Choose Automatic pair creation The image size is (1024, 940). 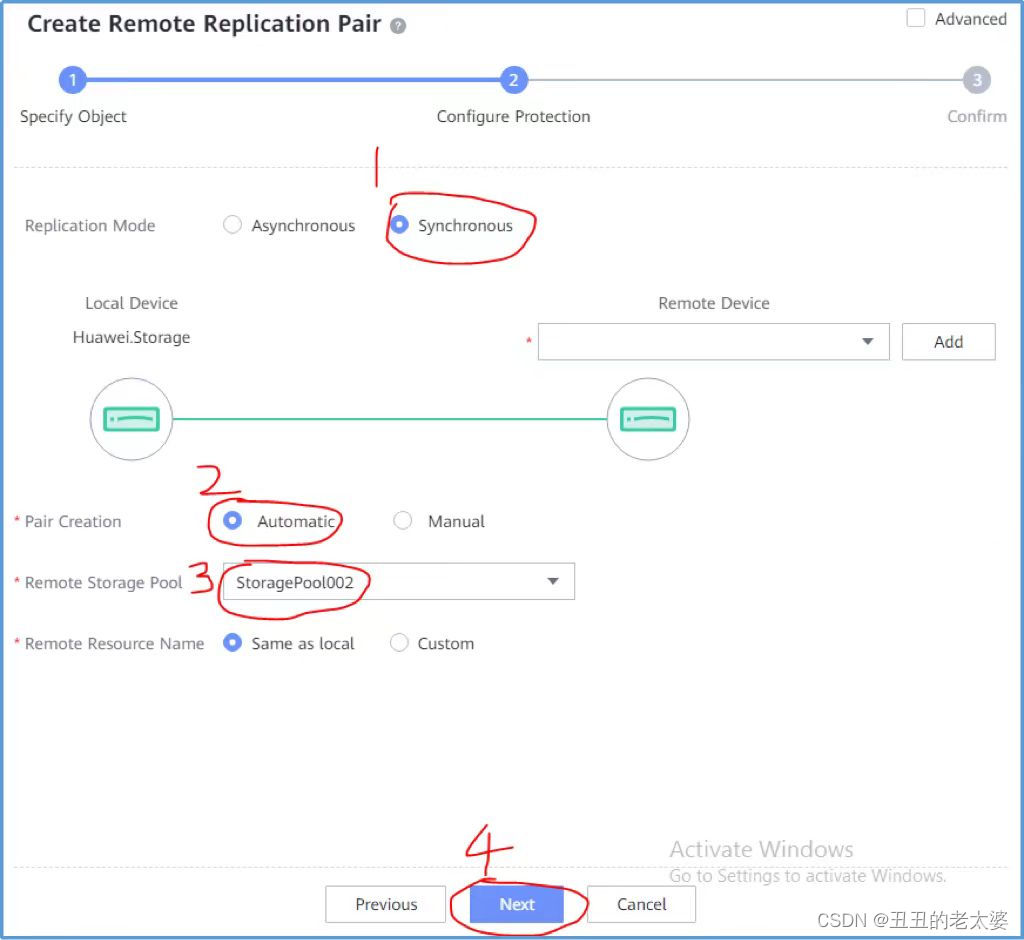click(x=232, y=521)
